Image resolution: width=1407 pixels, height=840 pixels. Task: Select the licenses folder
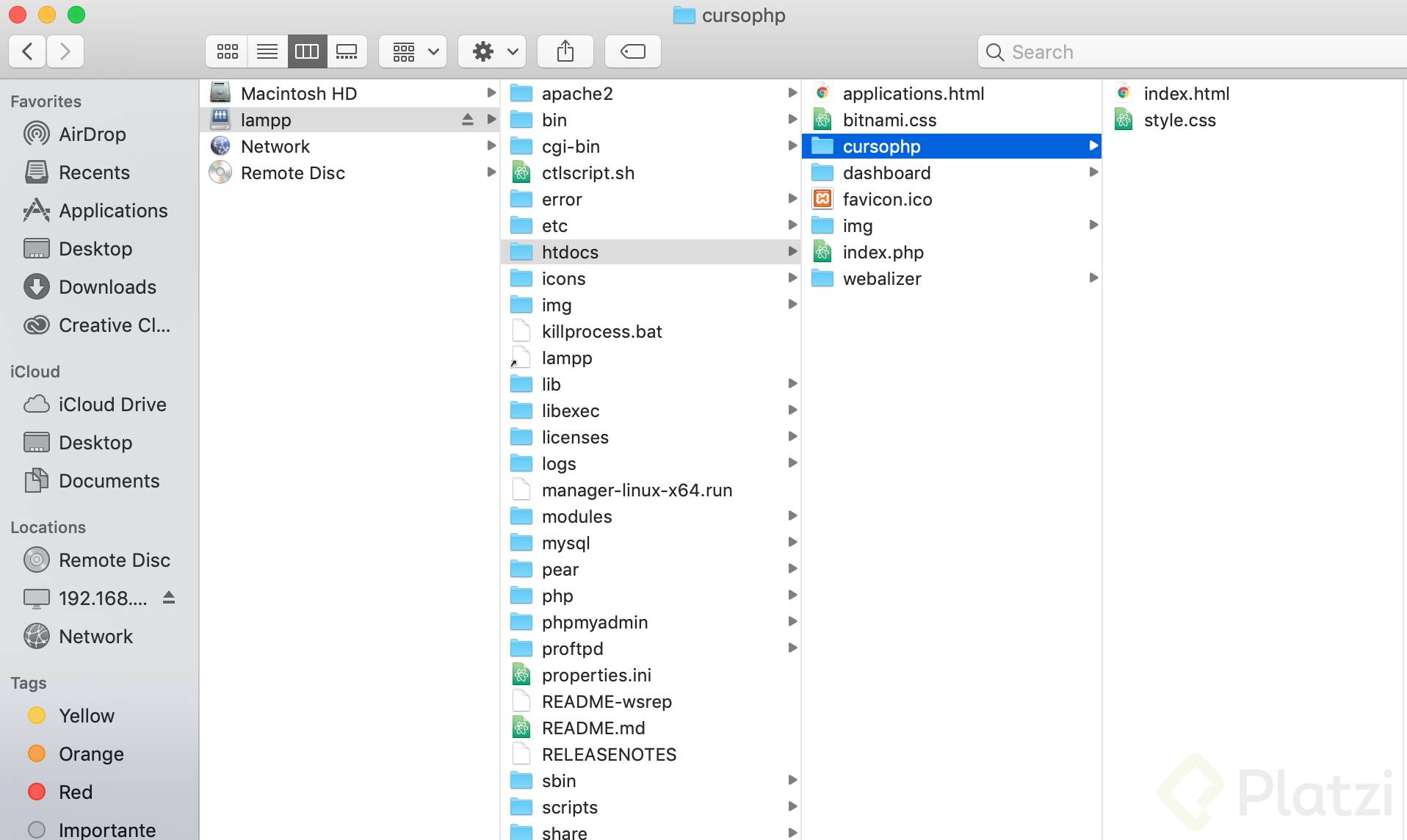click(x=651, y=437)
